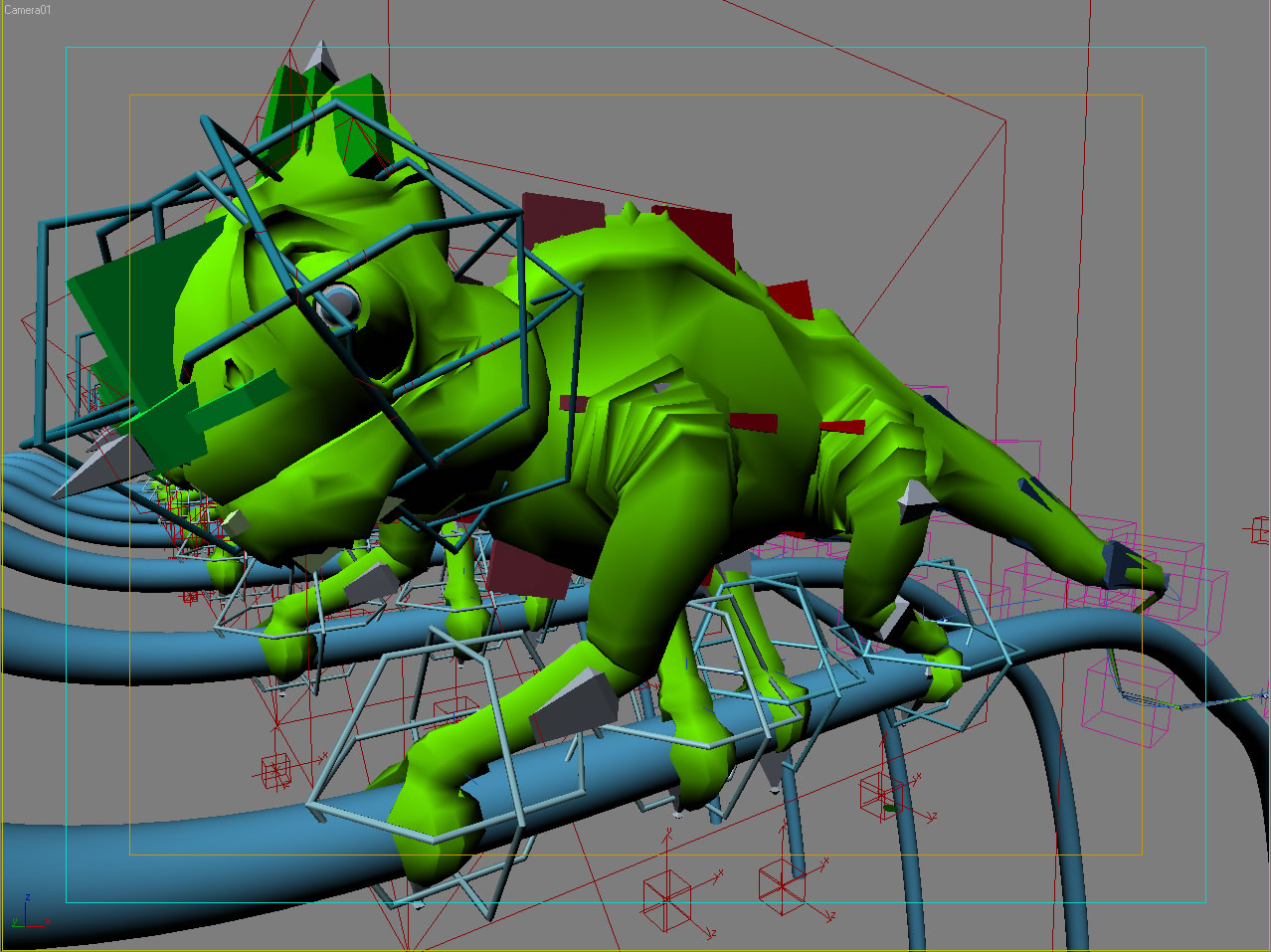Select the isolated magenta wireframe box below the tail

click(1129, 701)
